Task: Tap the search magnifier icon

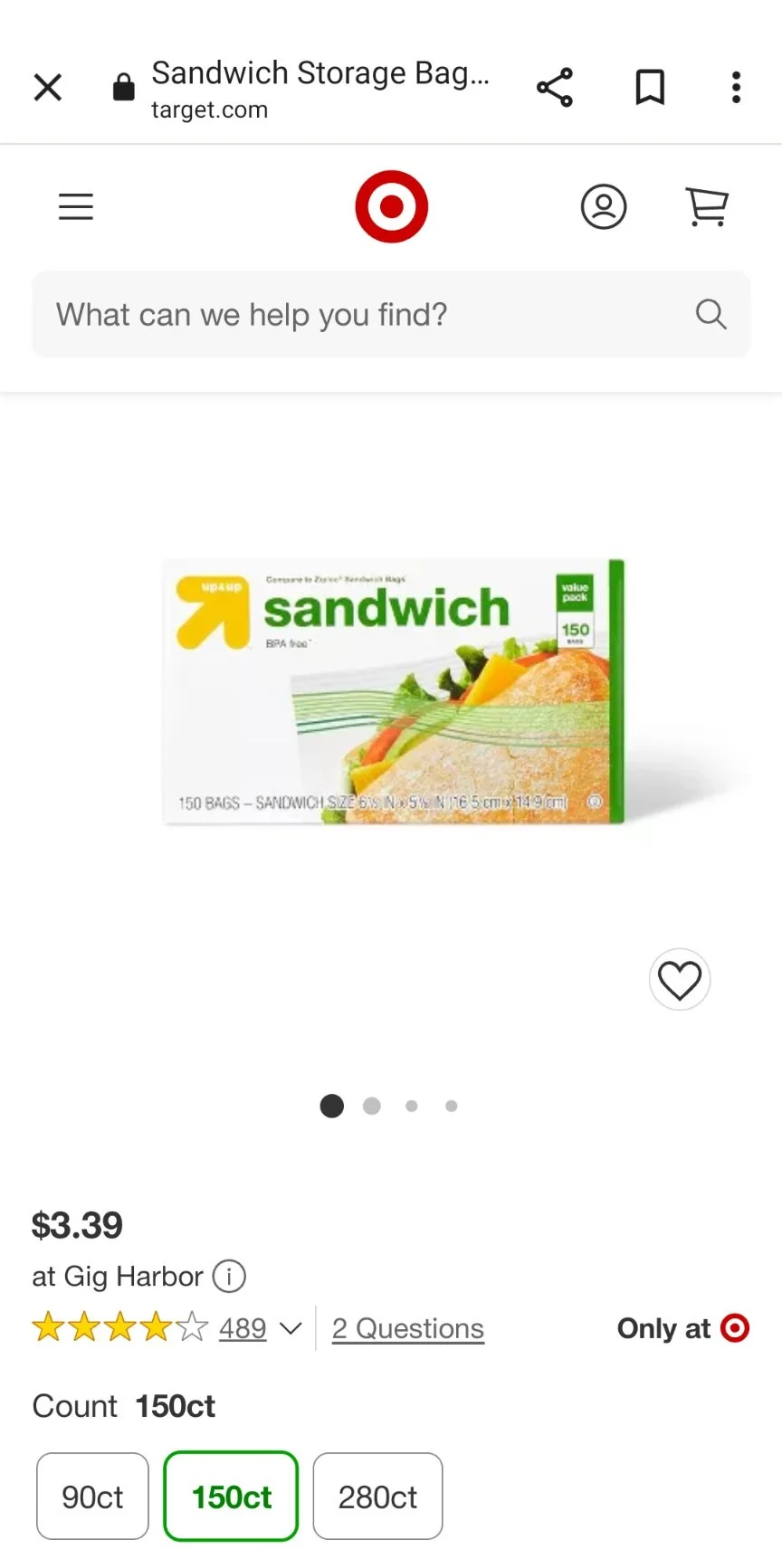Action: [711, 315]
